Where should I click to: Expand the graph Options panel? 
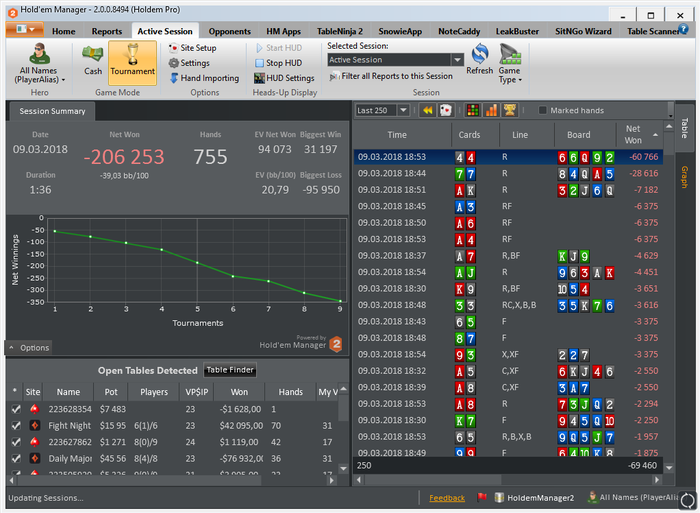coord(29,348)
